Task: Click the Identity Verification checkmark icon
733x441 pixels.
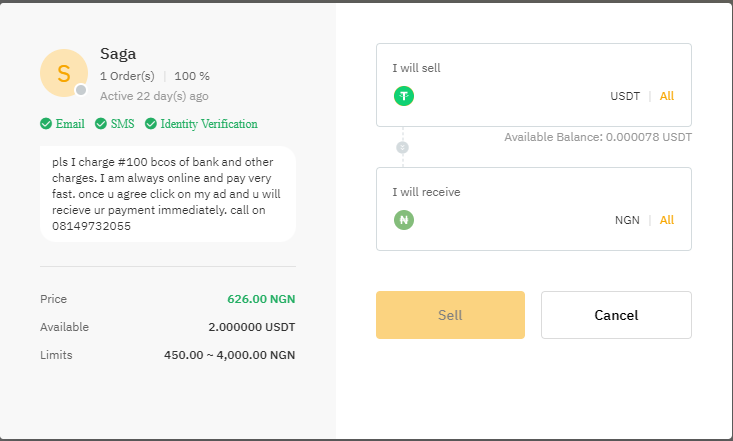Action: point(151,124)
